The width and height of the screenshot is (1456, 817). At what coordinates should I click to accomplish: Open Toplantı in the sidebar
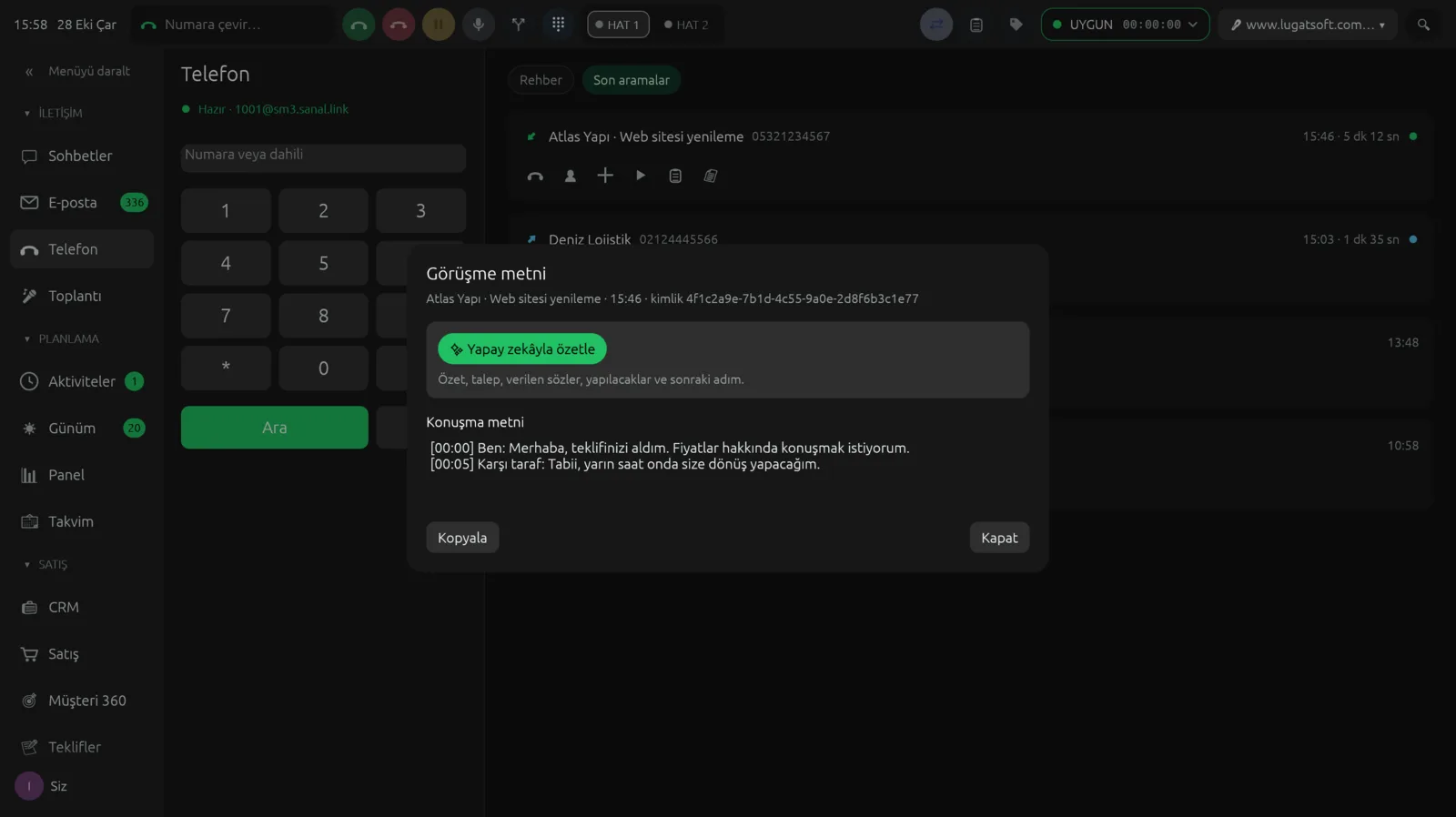(82, 296)
